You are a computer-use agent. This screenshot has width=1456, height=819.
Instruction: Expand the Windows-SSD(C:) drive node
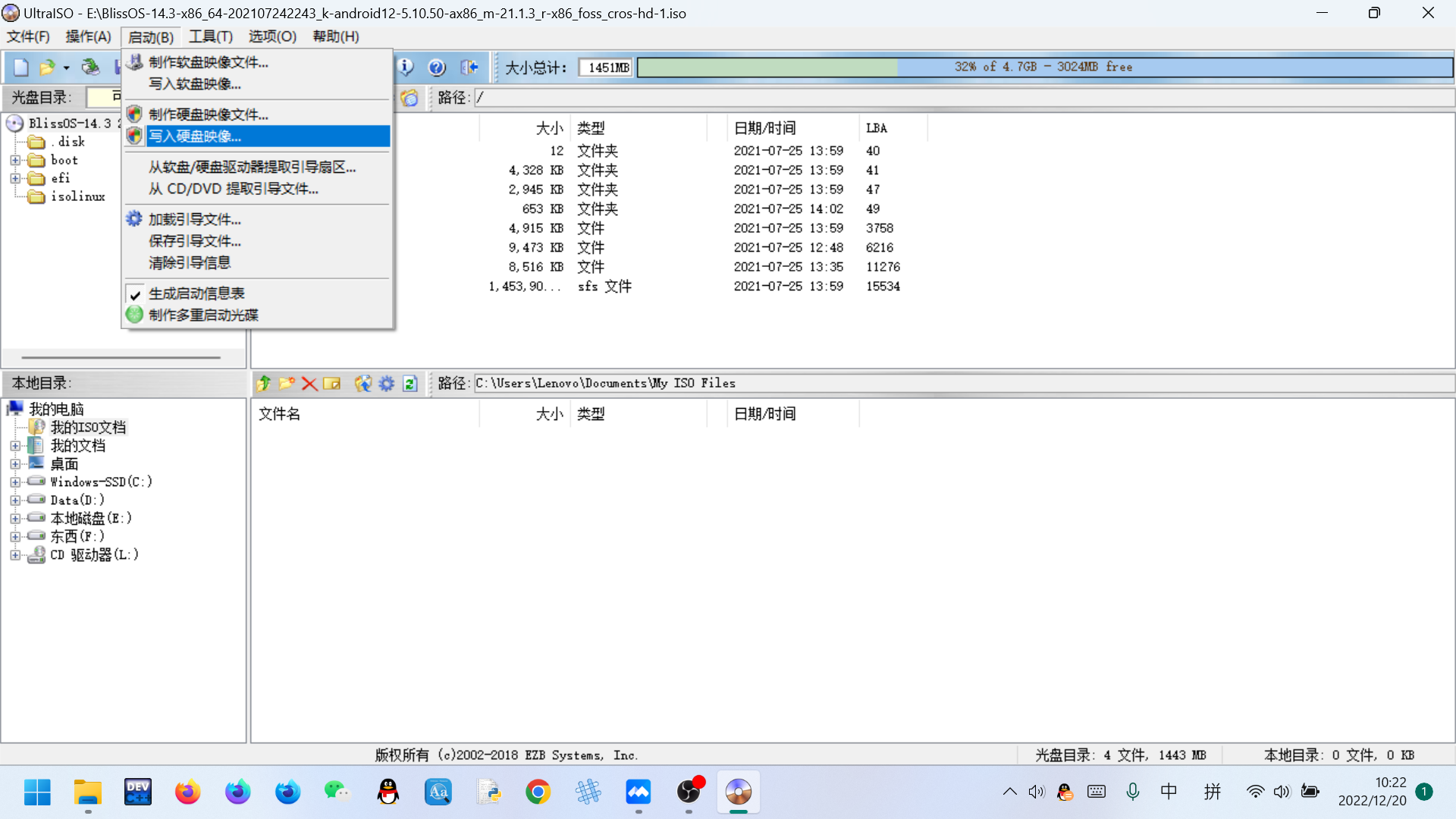click(15, 482)
